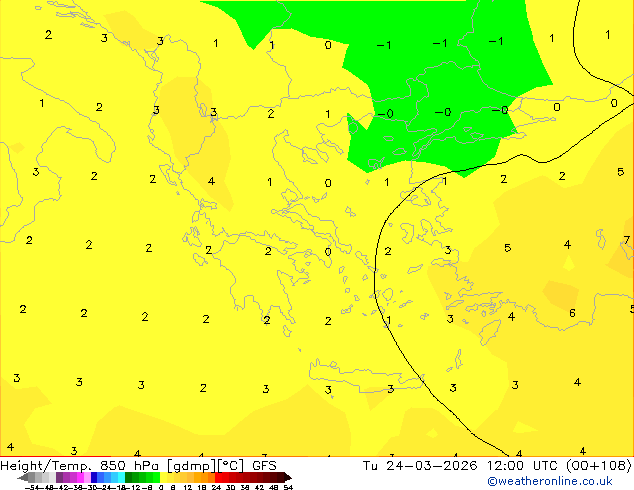This screenshot has width=634, height=490.
Task: Pick the magenta legend swatch
Action: click(x=80, y=478)
